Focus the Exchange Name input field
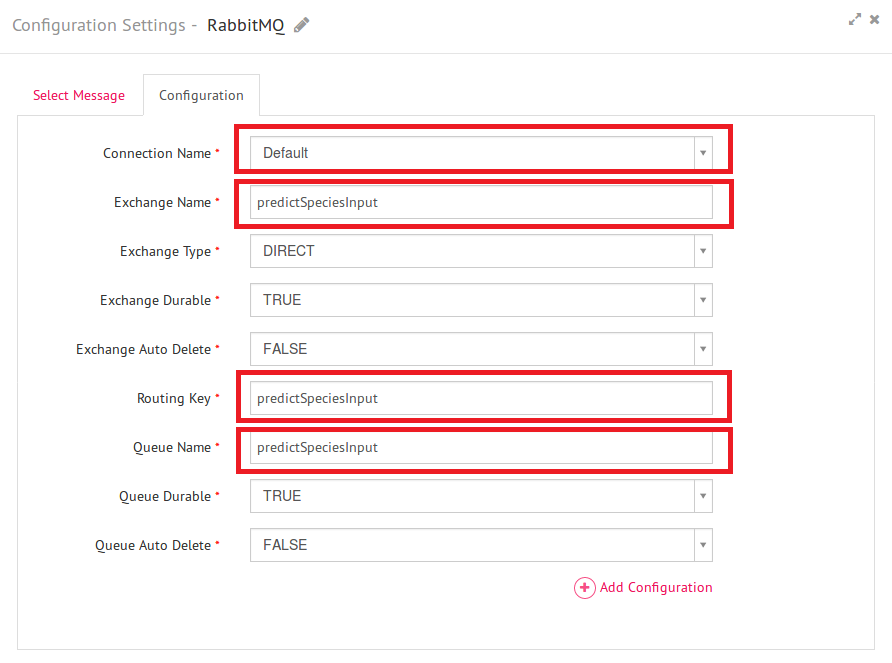 coord(481,202)
